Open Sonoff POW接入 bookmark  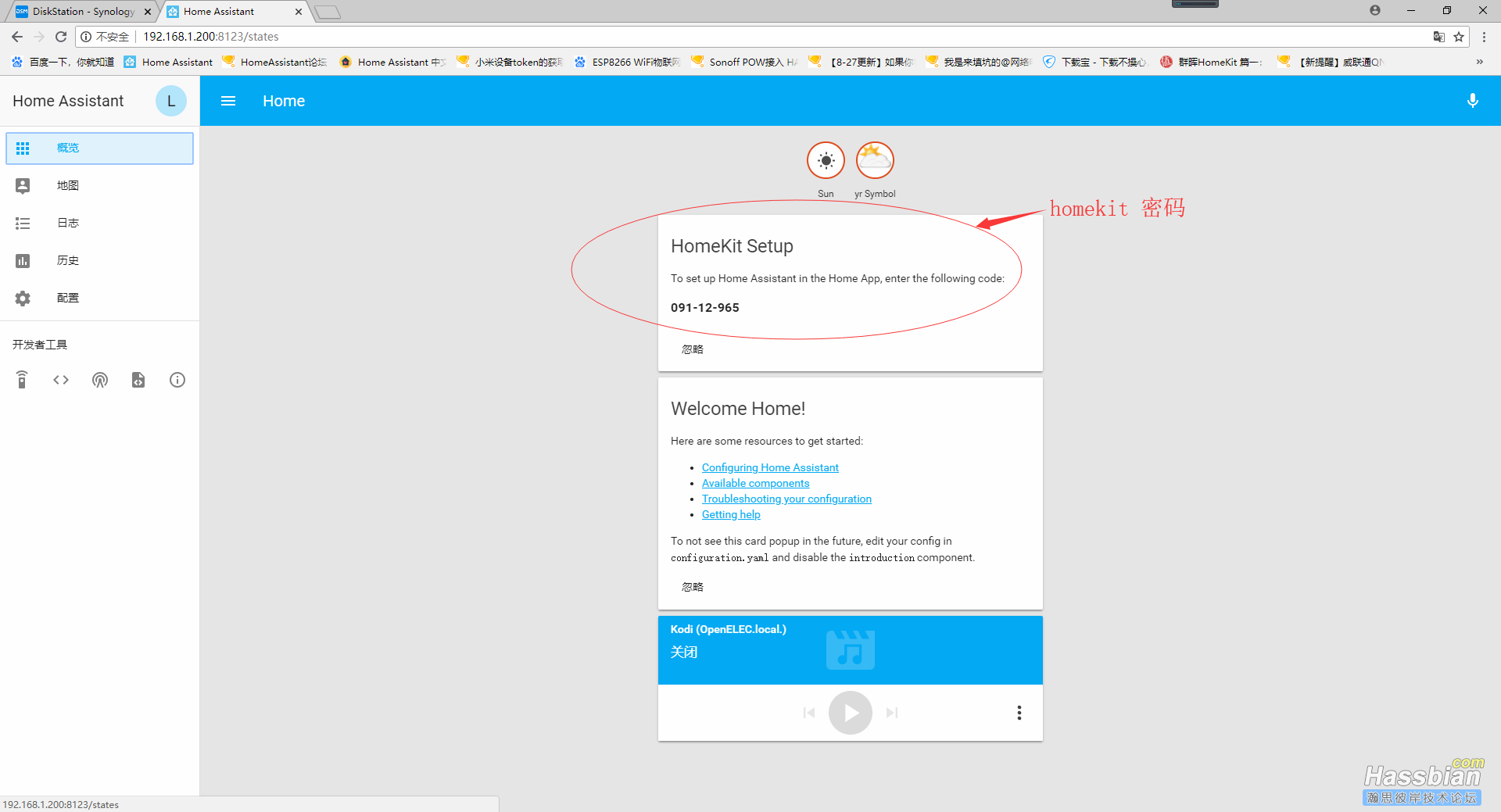pos(744,62)
